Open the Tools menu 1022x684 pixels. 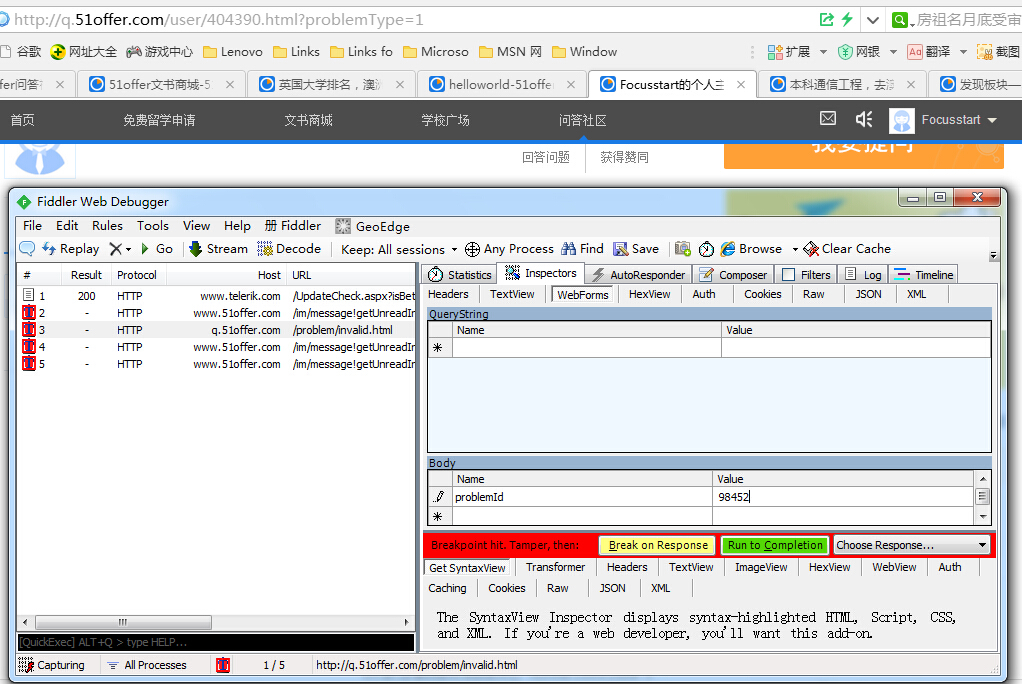(x=153, y=226)
